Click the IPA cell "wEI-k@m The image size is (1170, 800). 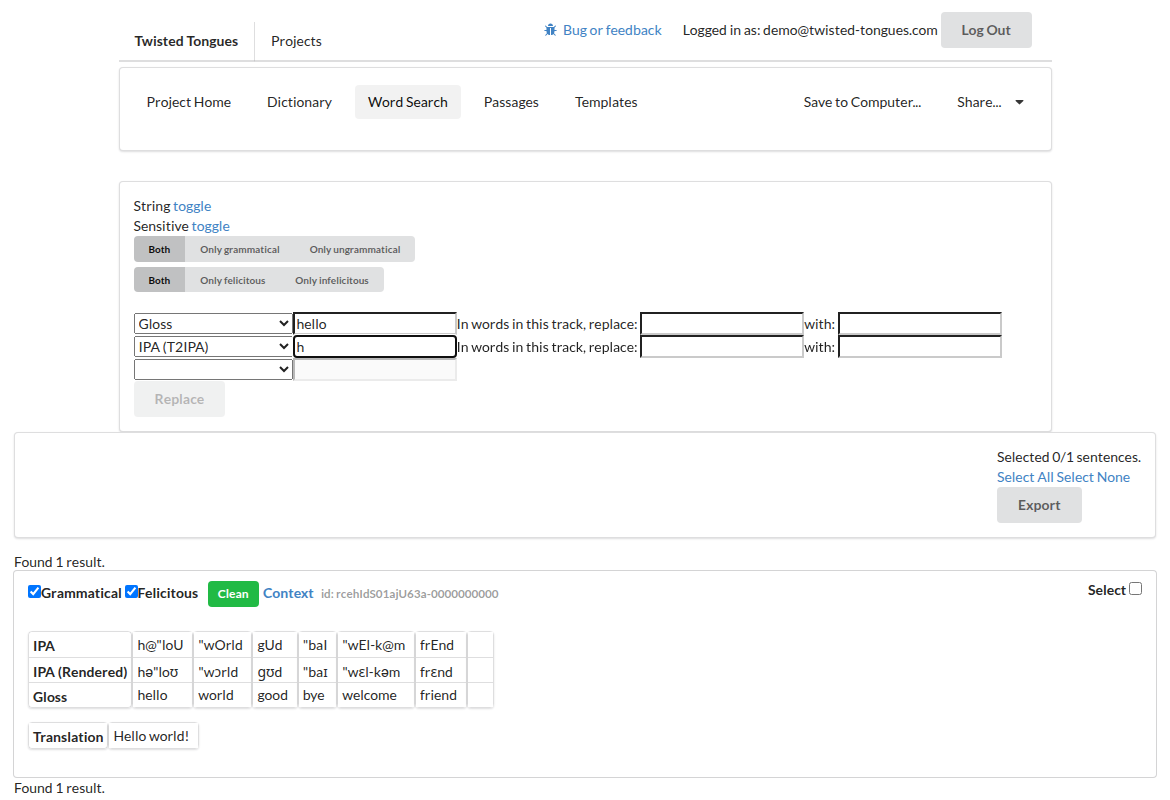pyautogui.click(x=375, y=645)
